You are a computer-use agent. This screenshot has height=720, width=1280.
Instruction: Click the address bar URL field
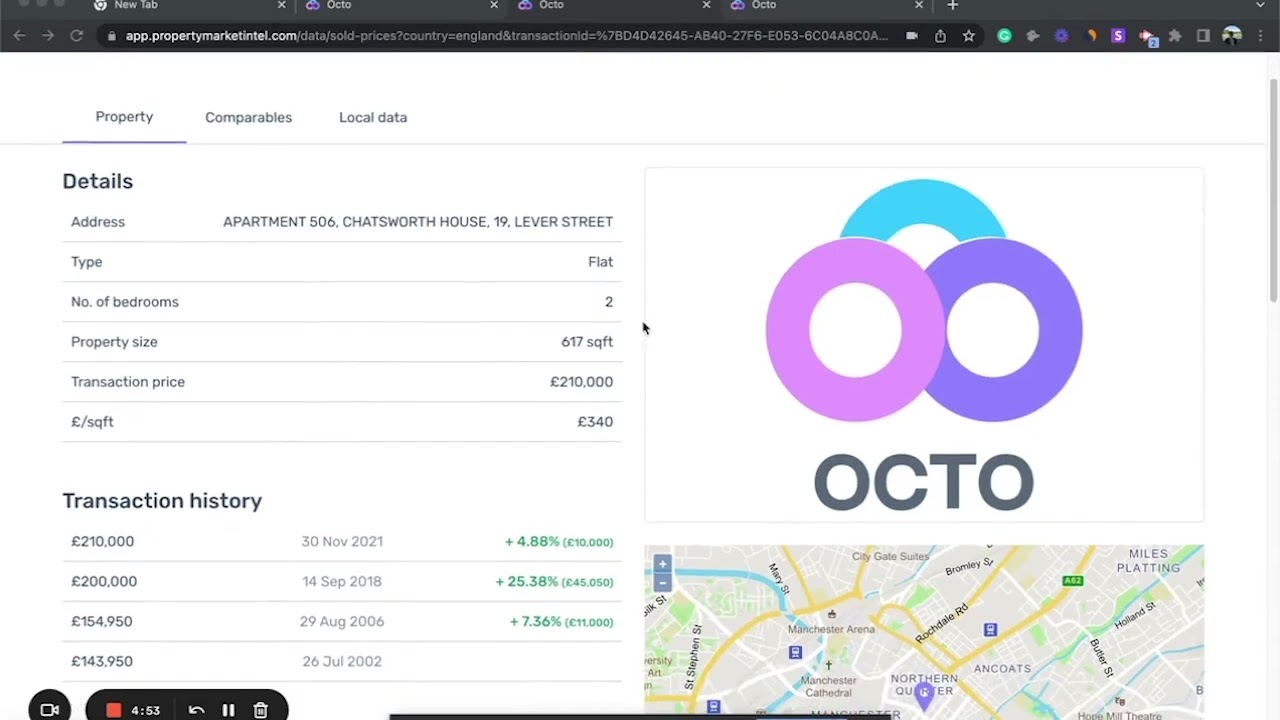point(506,36)
